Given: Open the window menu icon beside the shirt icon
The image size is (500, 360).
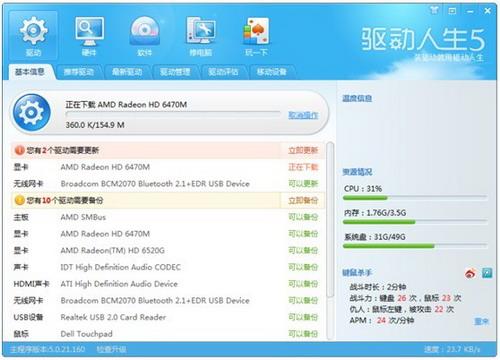Looking at the screenshot, I should pyautogui.click(x=452, y=11).
